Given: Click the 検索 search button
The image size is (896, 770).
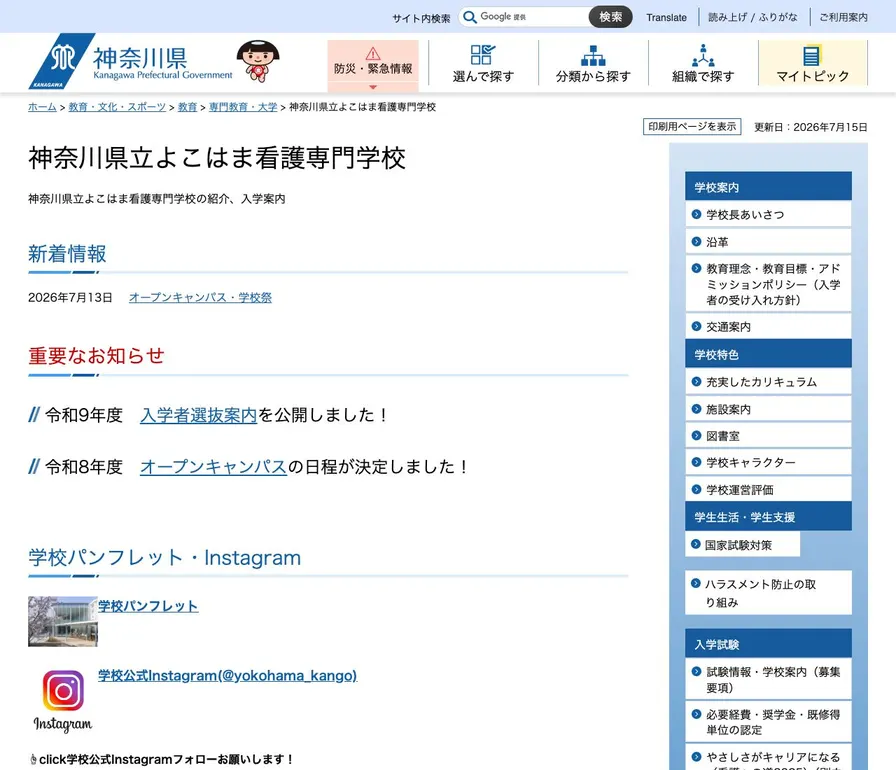Looking at the screenshot, I should click(610, 17).
